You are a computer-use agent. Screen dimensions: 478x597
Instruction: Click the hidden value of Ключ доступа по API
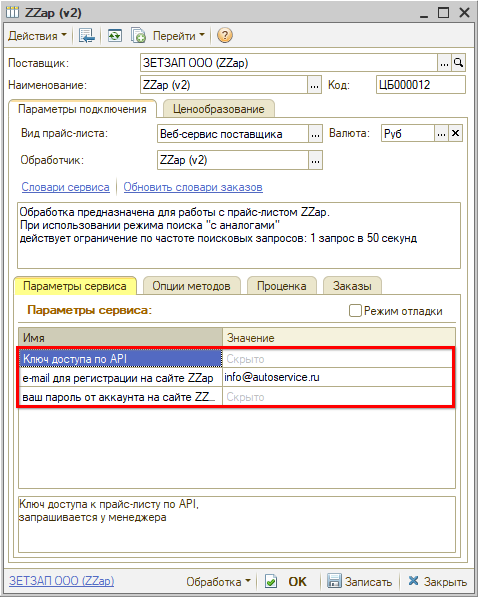pyautogui.click(x=337, y=358)
